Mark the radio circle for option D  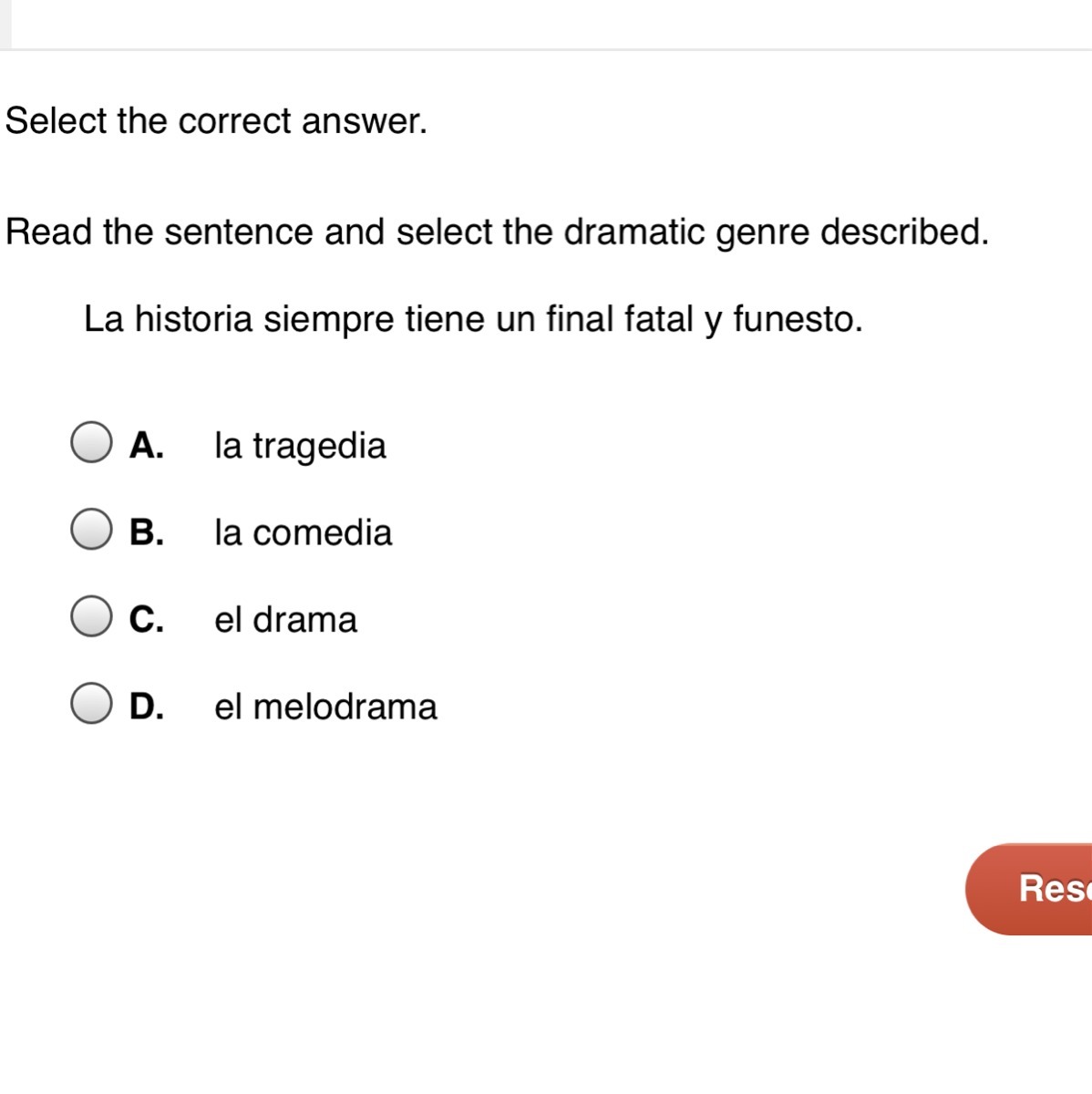91,704
